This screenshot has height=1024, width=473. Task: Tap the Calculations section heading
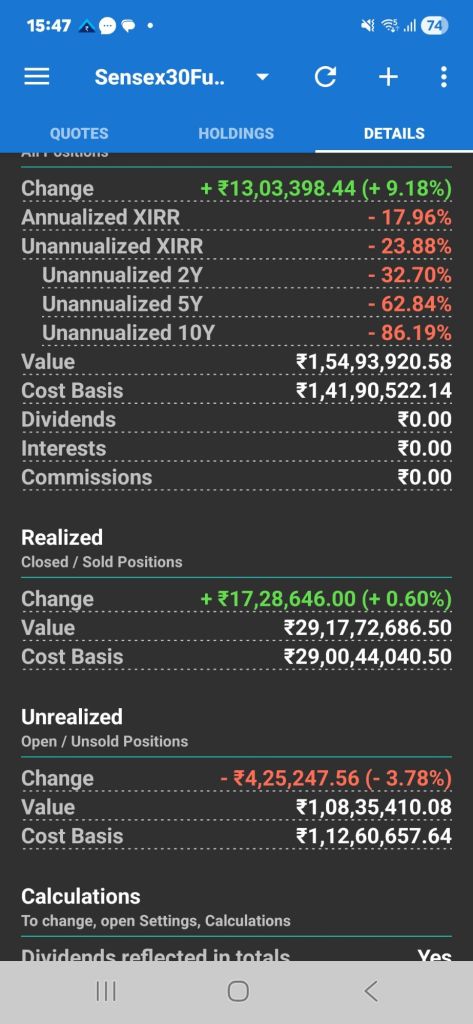click(x=80, y=896)
